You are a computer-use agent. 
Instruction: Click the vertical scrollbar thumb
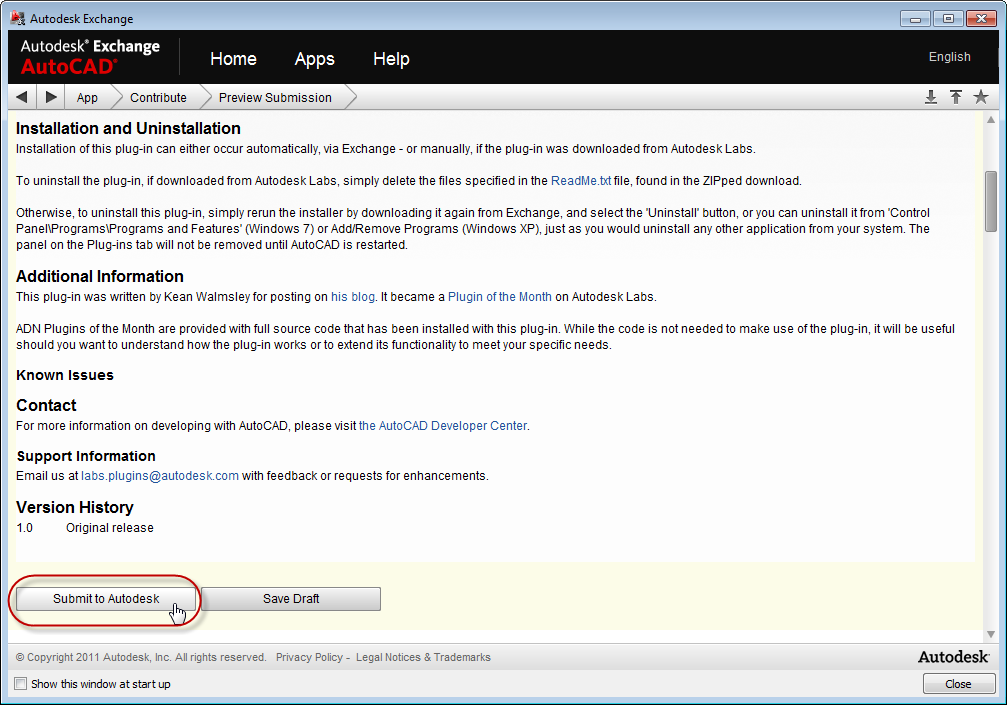coord(990,201)
